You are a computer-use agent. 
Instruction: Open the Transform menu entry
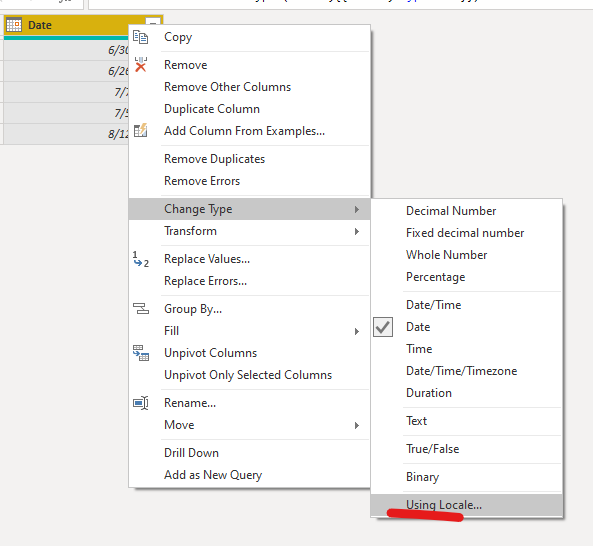[249, 231]
